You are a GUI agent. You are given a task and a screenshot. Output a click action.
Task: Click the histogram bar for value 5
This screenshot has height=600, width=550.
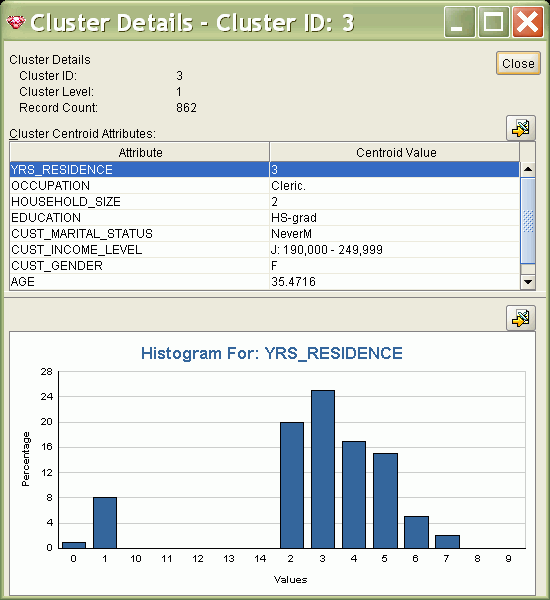[x=385, y=501]
